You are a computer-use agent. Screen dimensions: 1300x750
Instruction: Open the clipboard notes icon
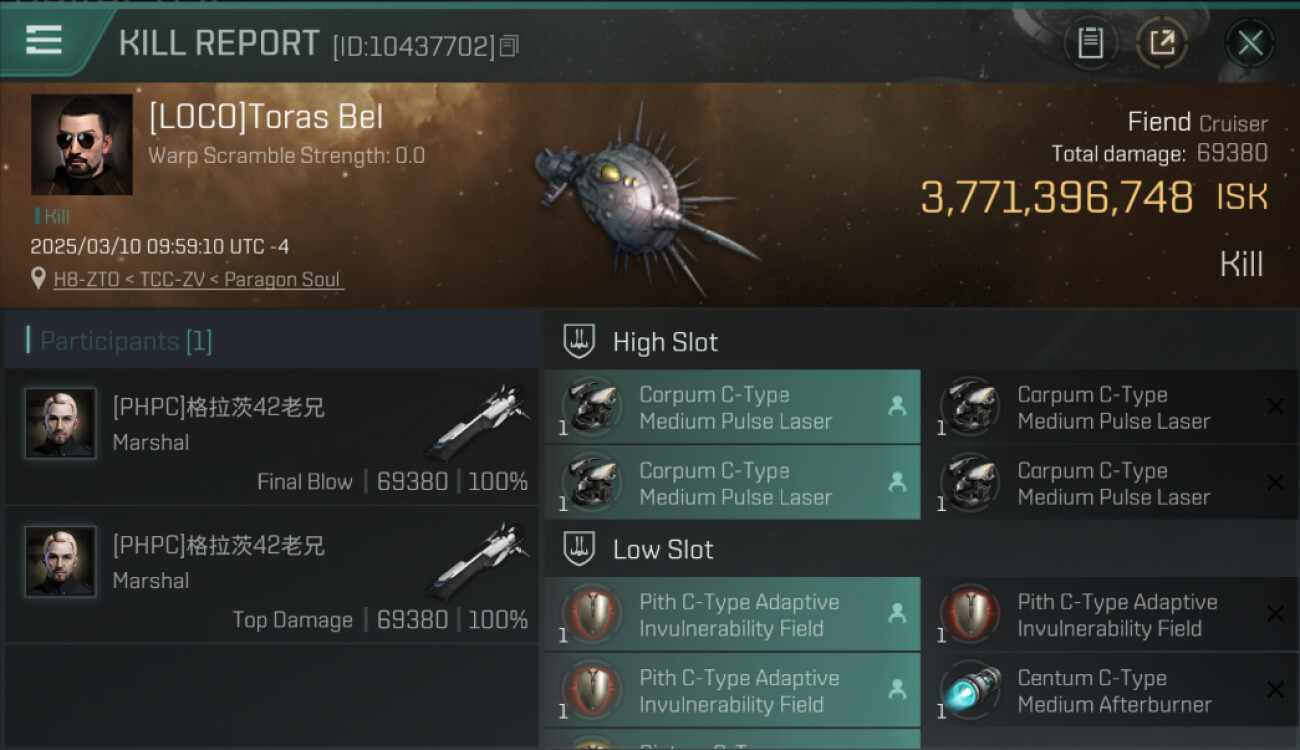point(1090,43)
